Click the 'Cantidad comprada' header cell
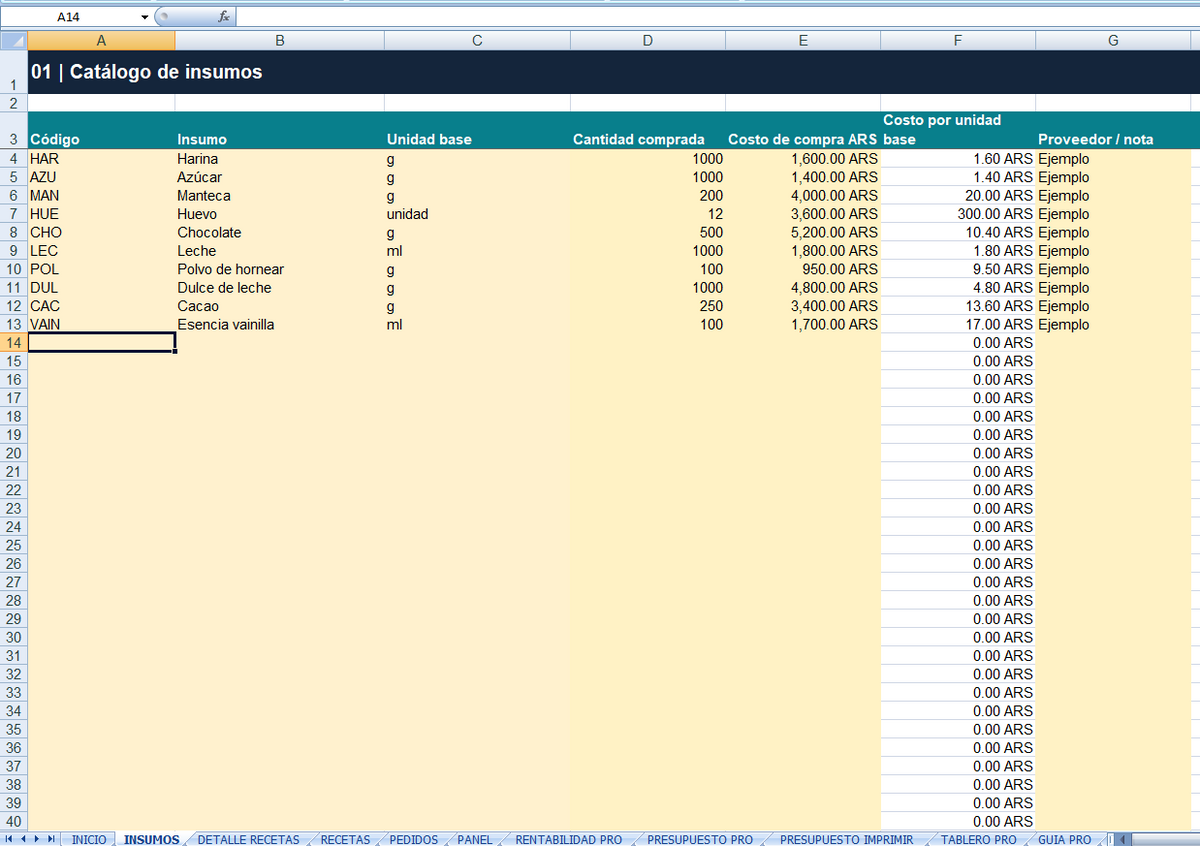Screen dimensions: 1200x846 pyautogui.click(x=648, y=131)
